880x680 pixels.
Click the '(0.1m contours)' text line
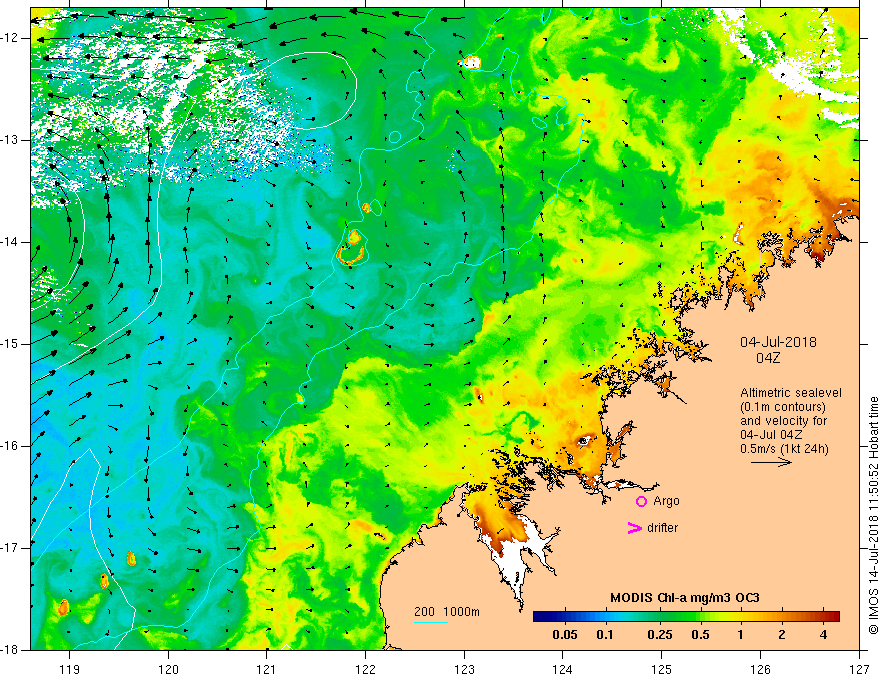coord(786,407)
